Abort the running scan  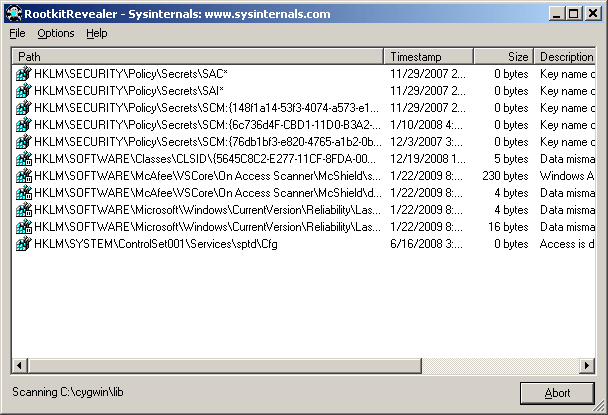(x=557, y=393)
